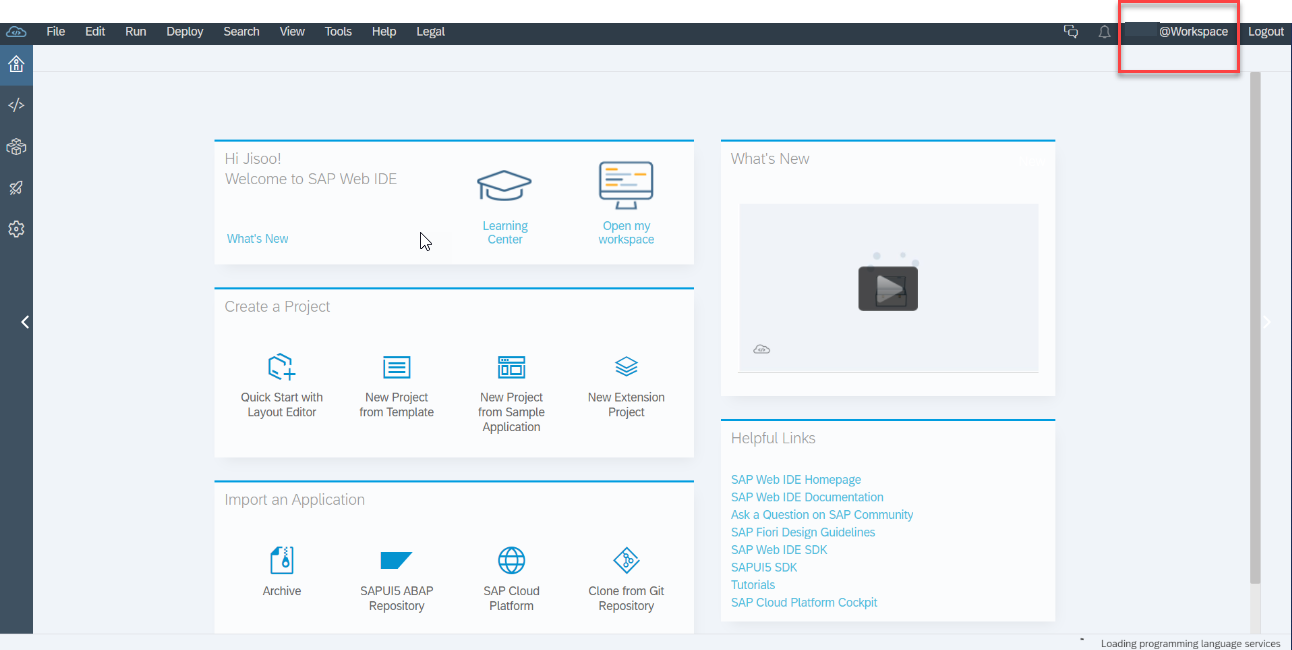The height and width of the screenshot is (650, 1292).
Task: Click the New Project from Template icon
Action: tap(397, 367)
